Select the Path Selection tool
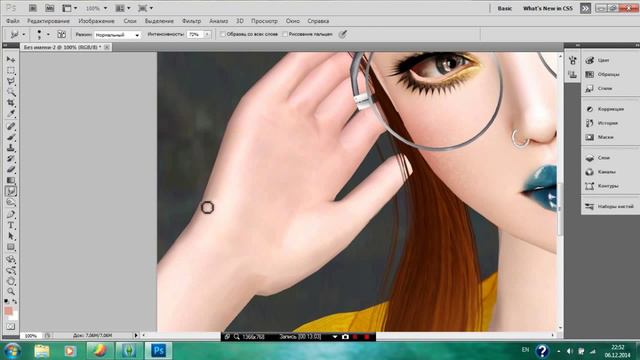The image size is (640, 360). coord(11,236)
